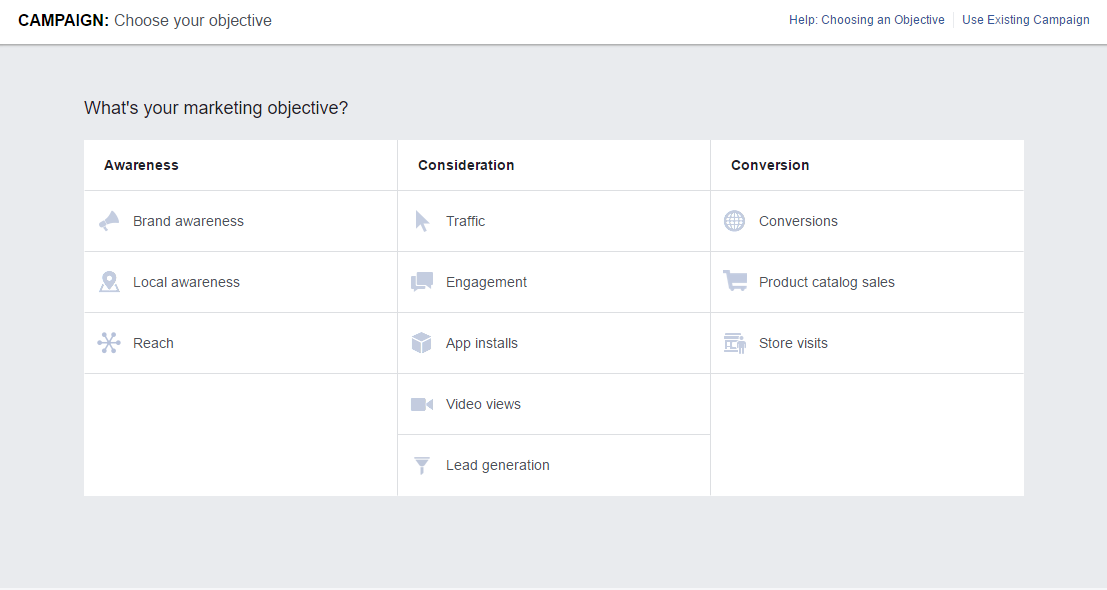Click the Use Existing Campaign link
This screenshot has width=1107, height=590.
click(x=1025, y=20)
